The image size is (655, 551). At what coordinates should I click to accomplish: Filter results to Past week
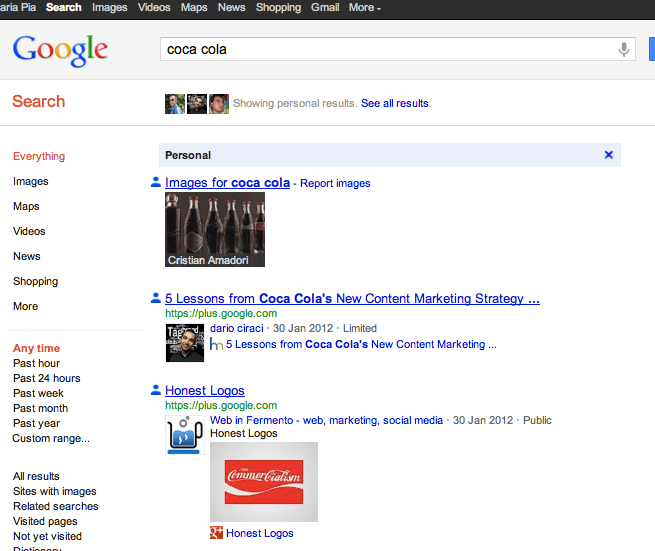click(38, 393)
